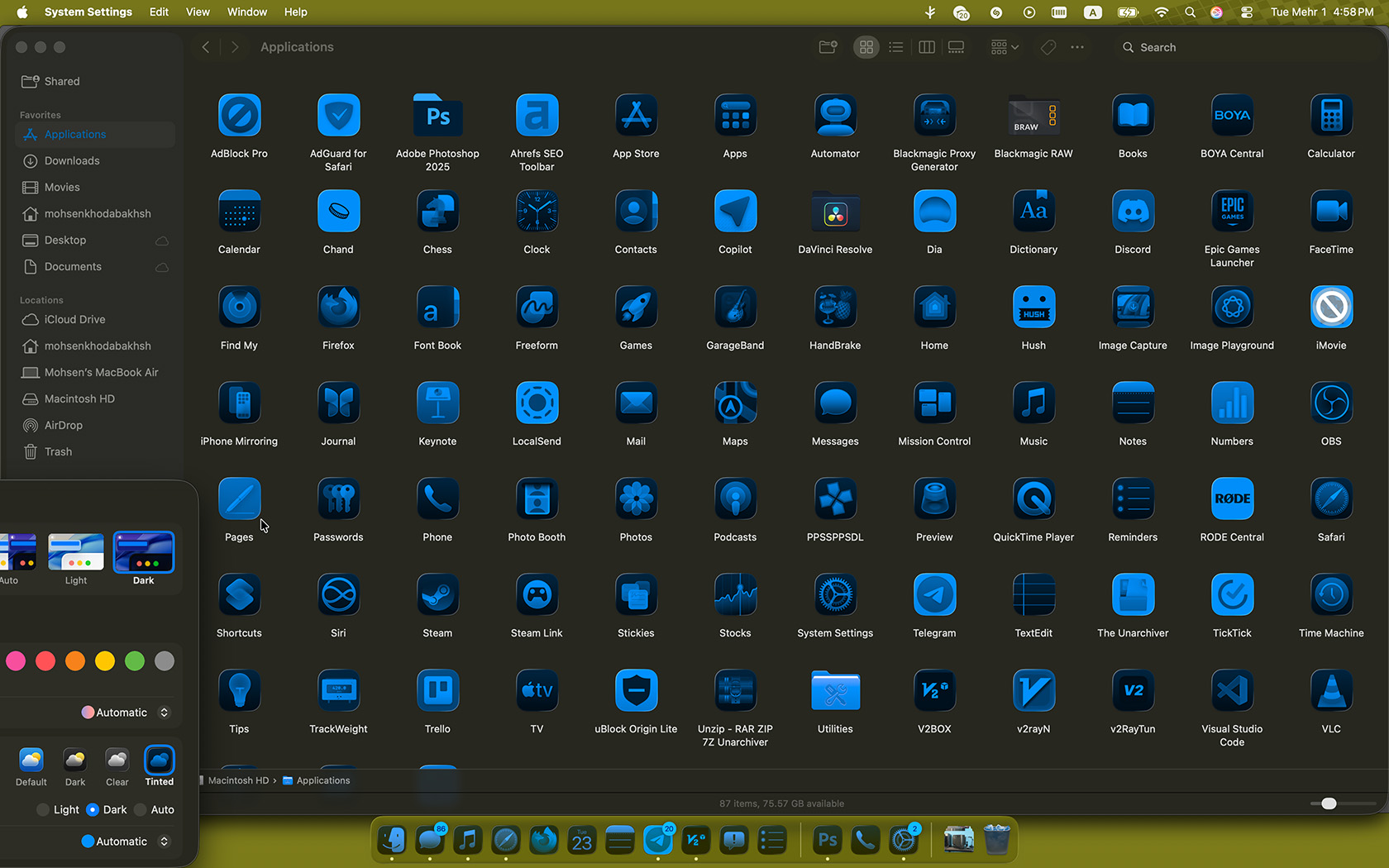
Task: Select the Chess app icon
Action: pos(437,212)
